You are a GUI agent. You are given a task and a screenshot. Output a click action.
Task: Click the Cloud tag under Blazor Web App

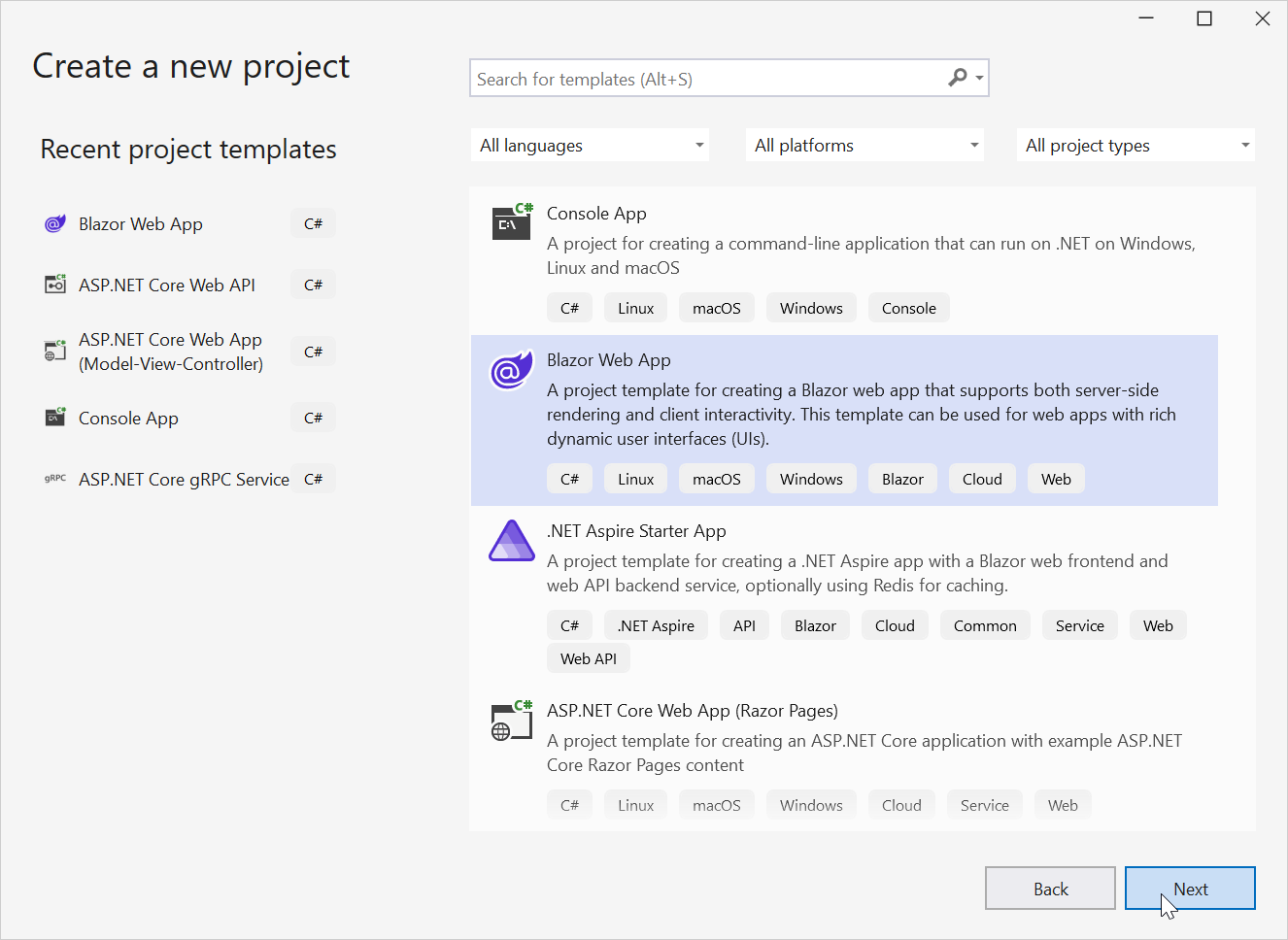982,479
